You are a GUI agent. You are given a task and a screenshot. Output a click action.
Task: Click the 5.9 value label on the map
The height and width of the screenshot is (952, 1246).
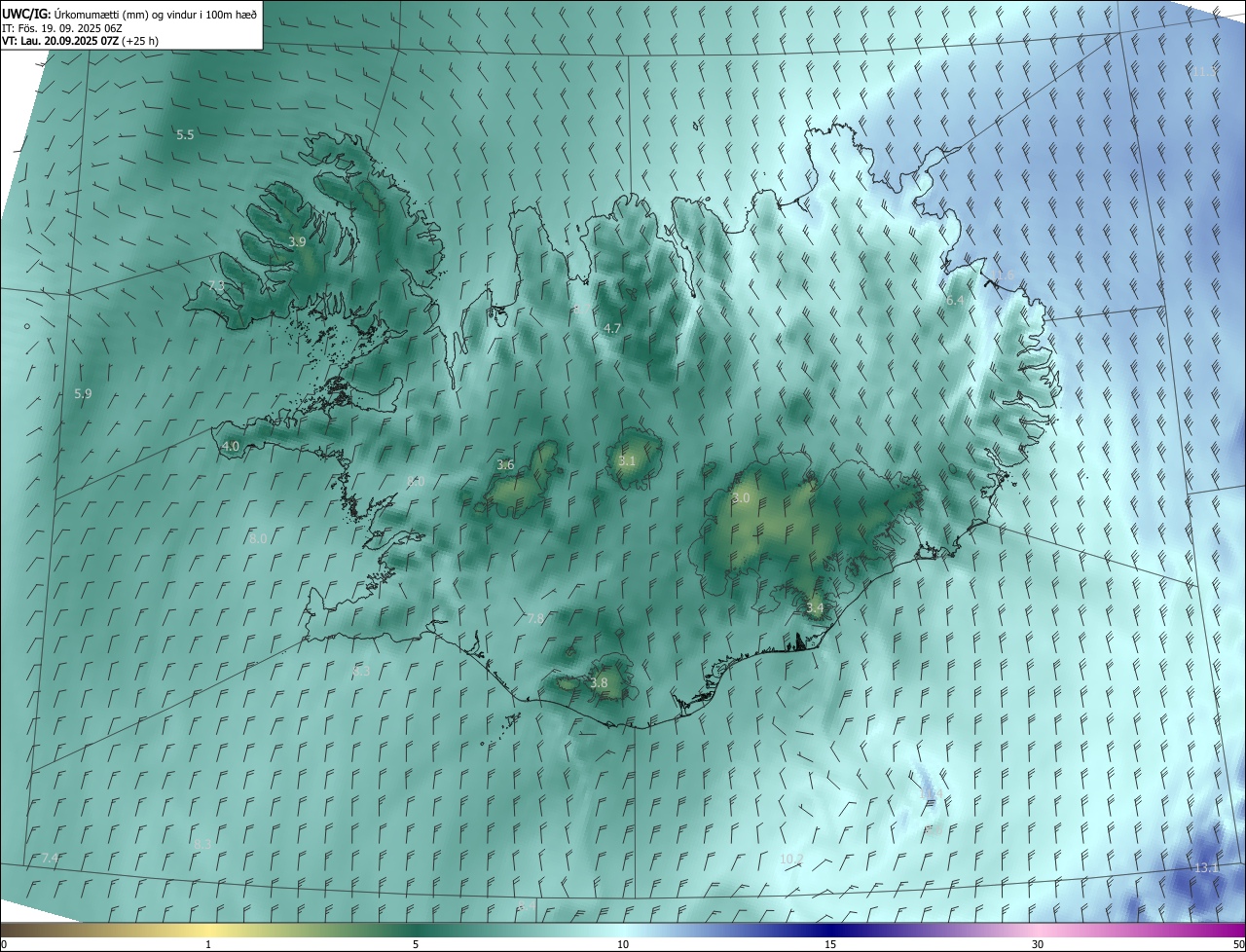[83, 394]
